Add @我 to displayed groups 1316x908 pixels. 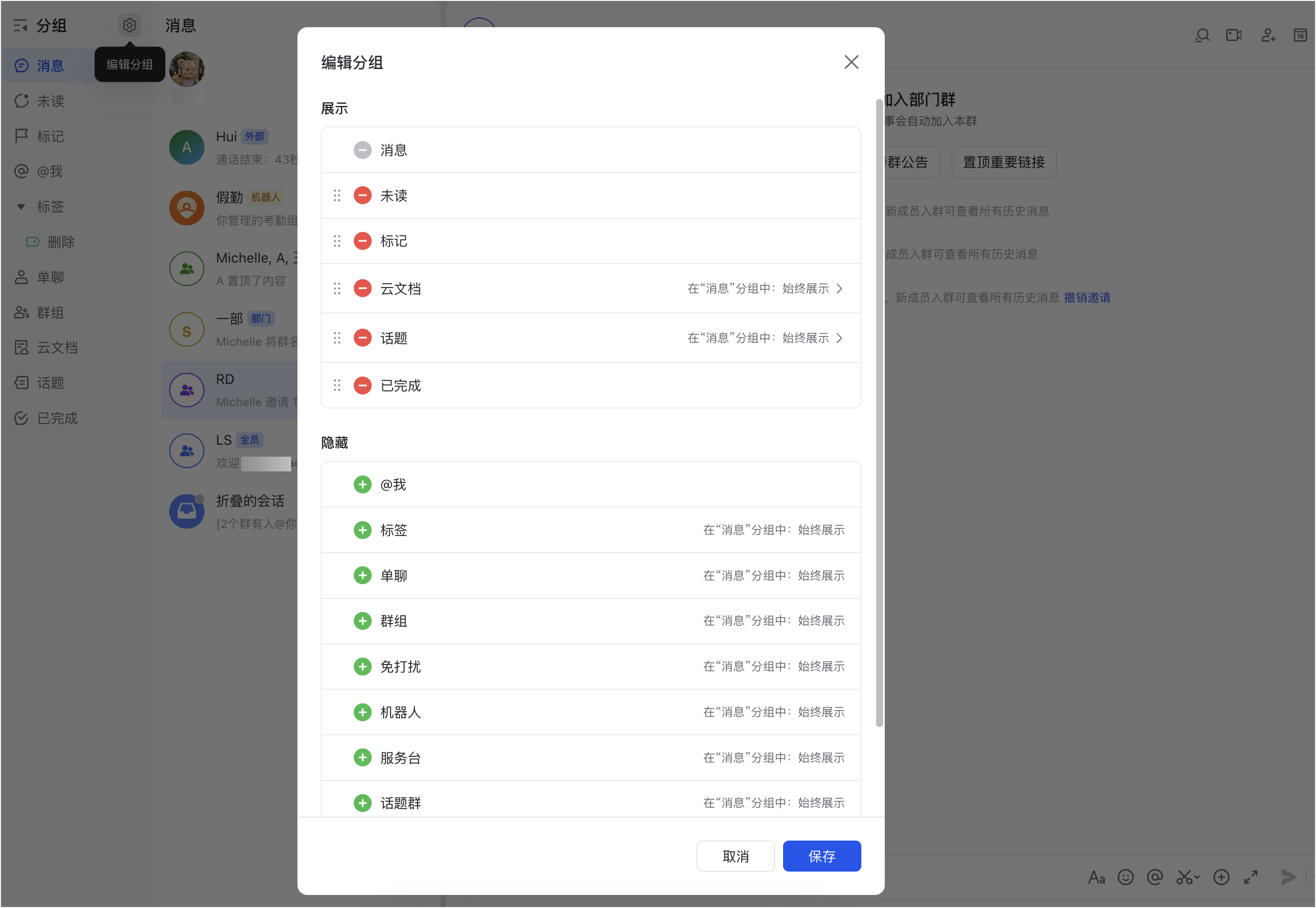tap(362, 484)
